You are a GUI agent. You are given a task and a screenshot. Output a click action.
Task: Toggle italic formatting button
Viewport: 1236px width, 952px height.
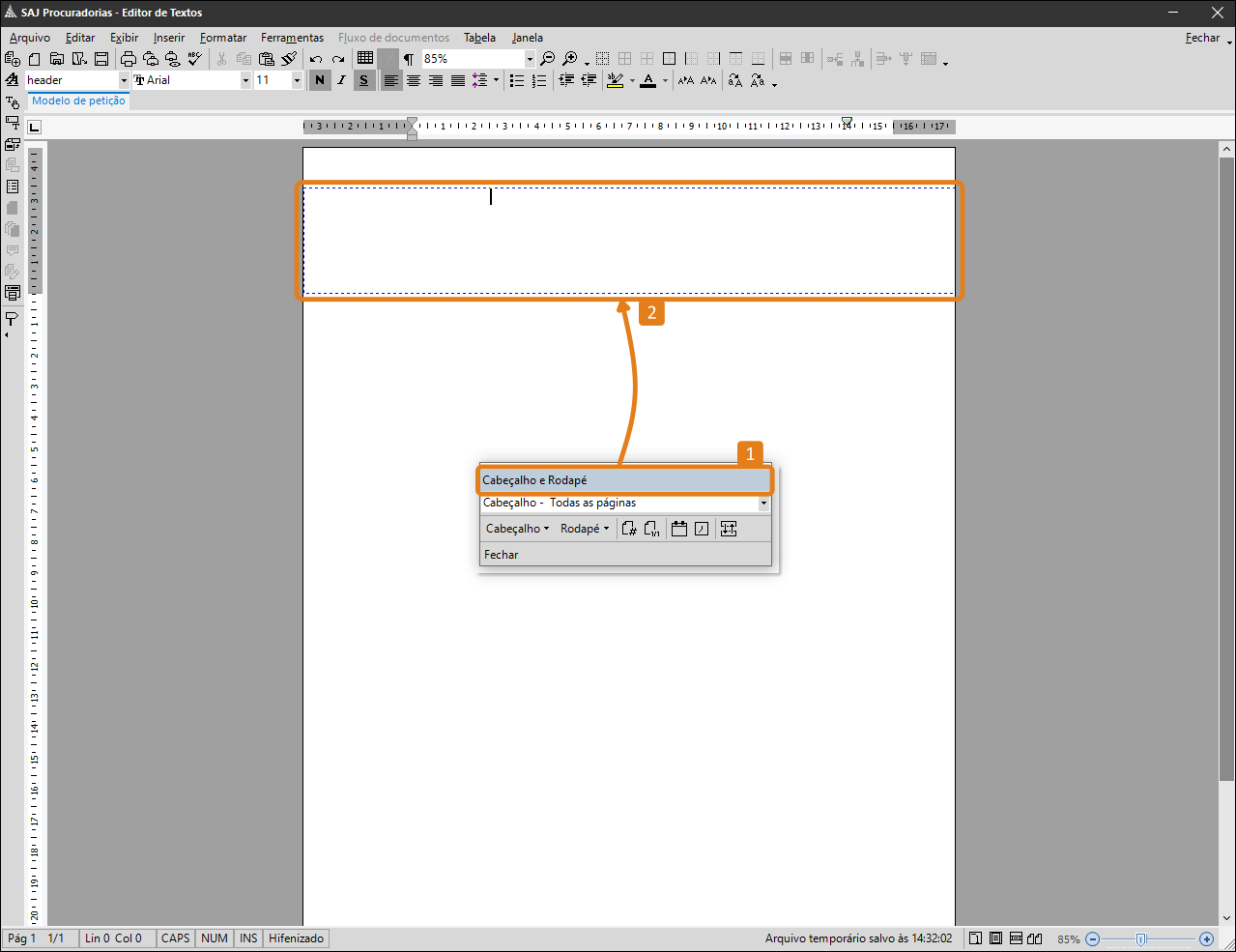(341, 80)
